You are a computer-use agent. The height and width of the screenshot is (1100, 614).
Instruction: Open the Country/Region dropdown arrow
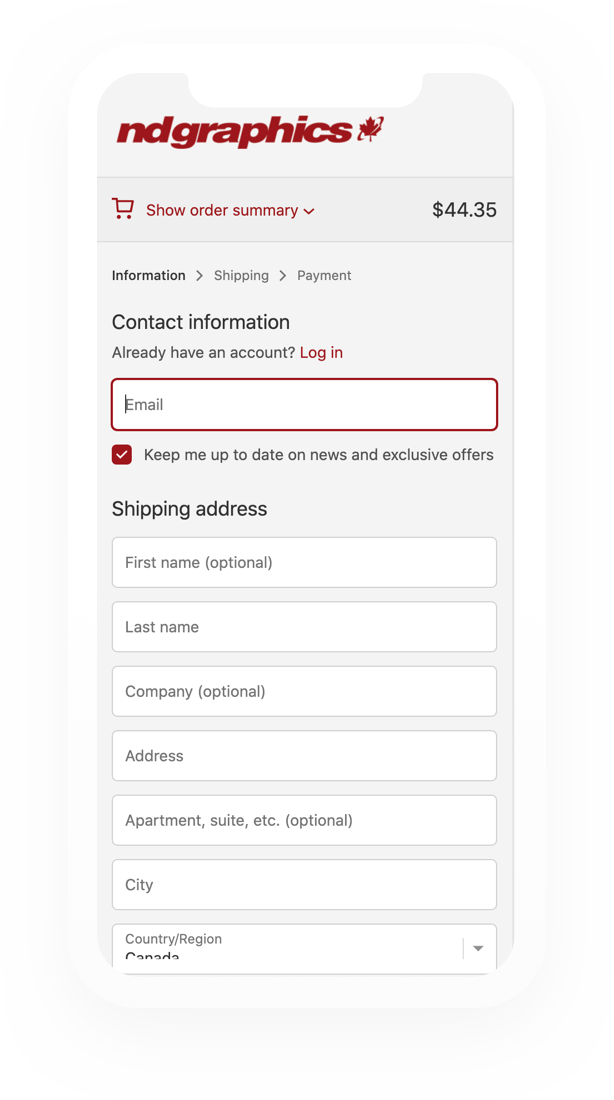[478, 948]
